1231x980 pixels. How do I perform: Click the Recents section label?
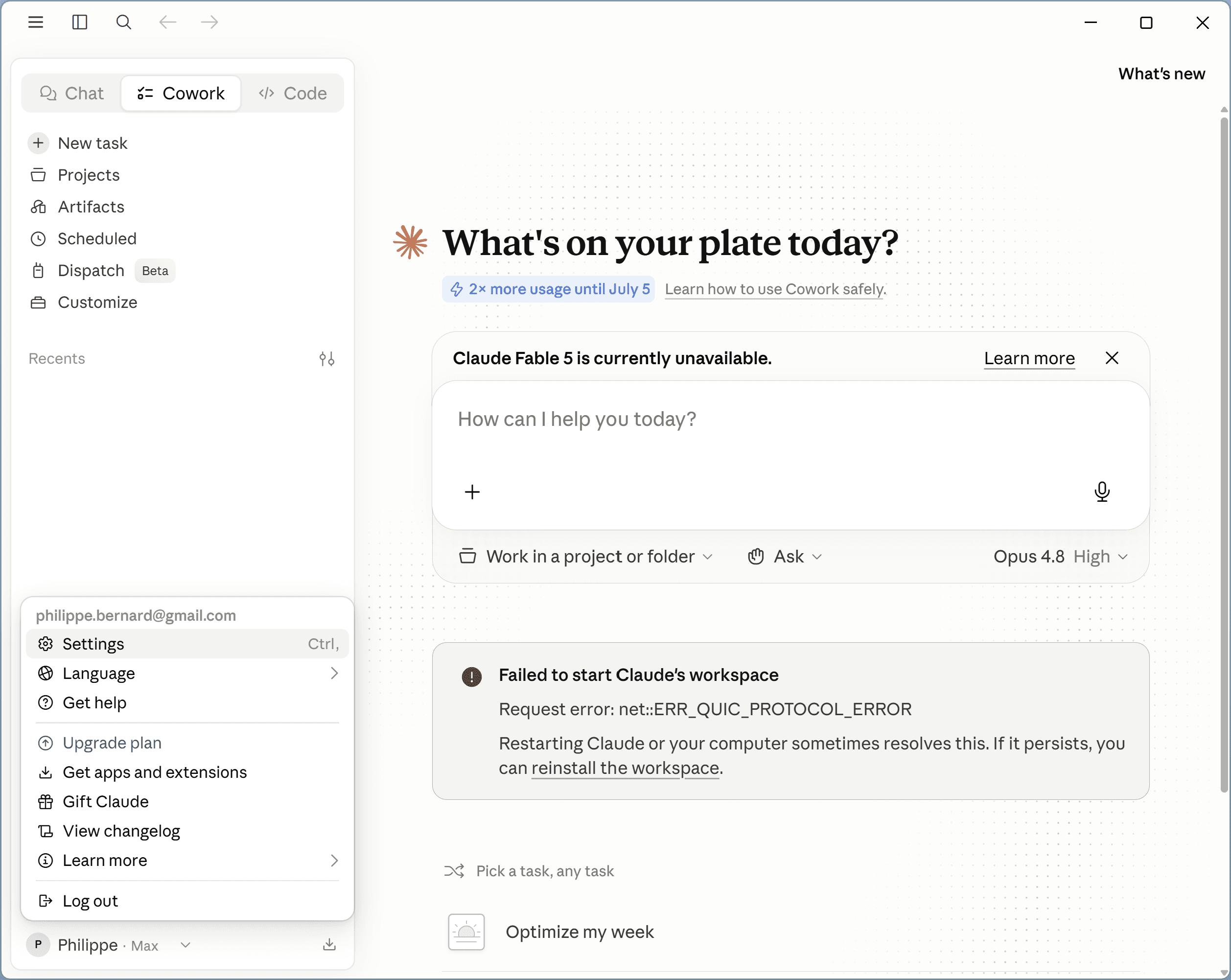56,359
